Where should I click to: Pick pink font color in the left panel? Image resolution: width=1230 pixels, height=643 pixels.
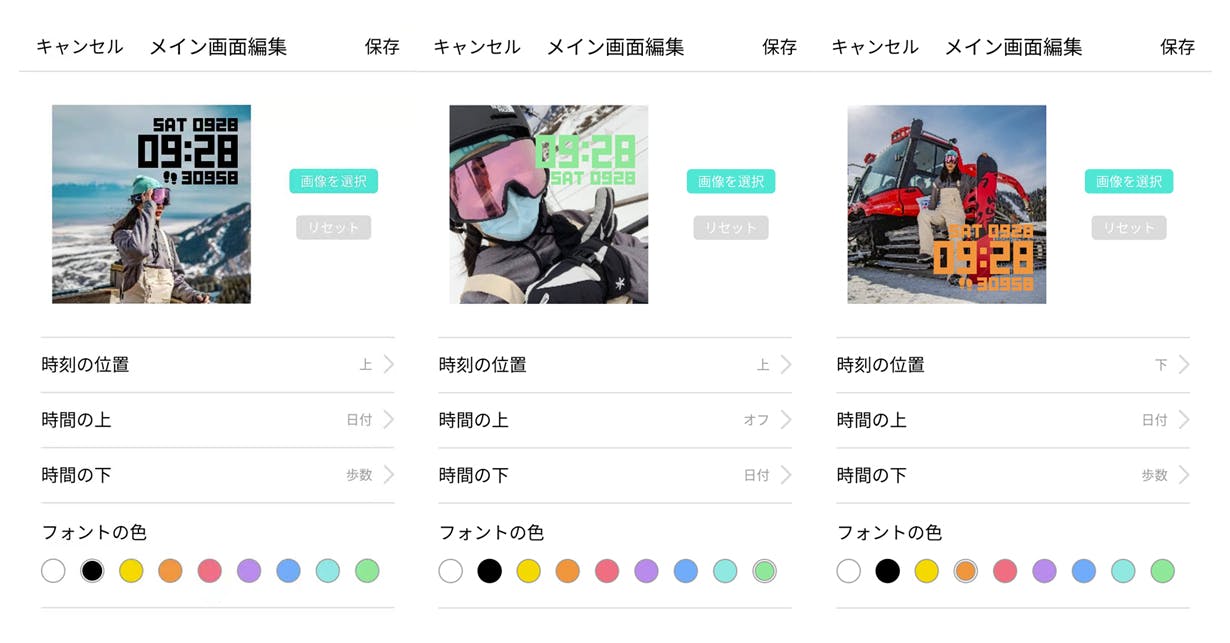pos(209,571)
